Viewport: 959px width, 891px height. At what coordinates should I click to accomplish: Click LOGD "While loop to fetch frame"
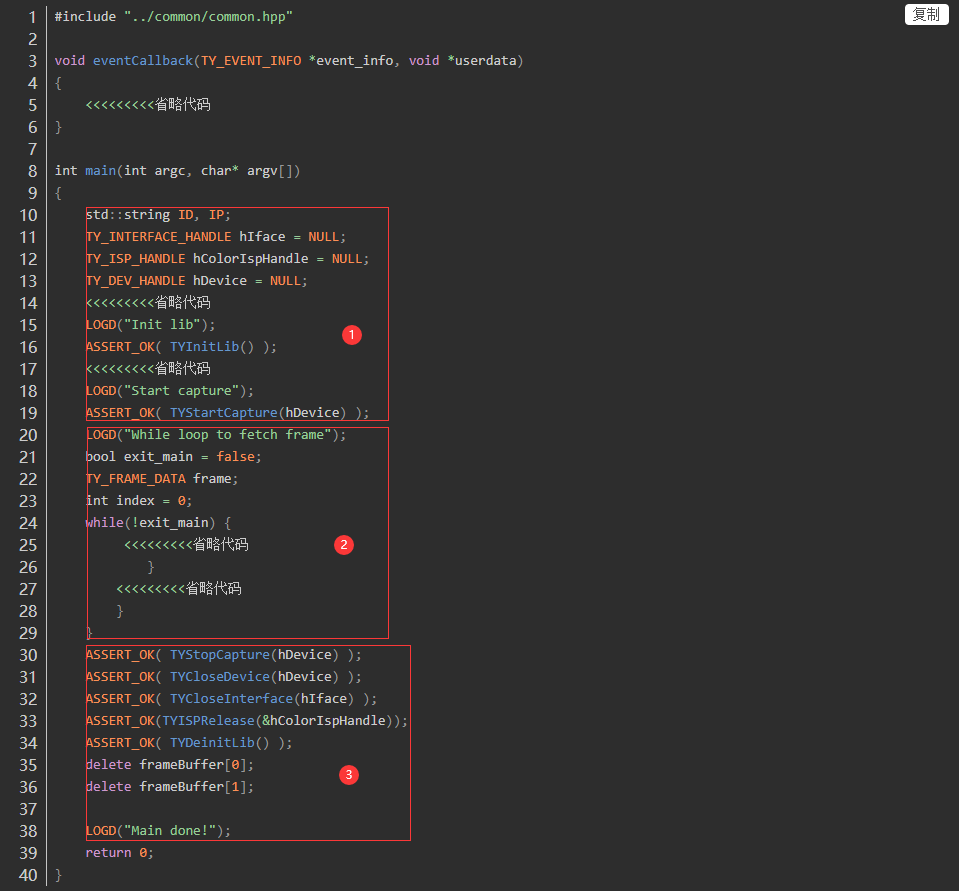click(x=216, y=435)
